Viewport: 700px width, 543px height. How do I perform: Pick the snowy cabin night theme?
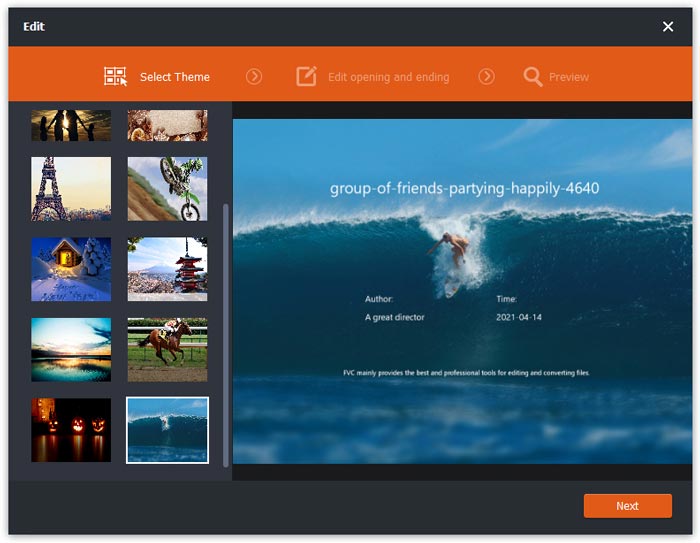pos(71,269)
